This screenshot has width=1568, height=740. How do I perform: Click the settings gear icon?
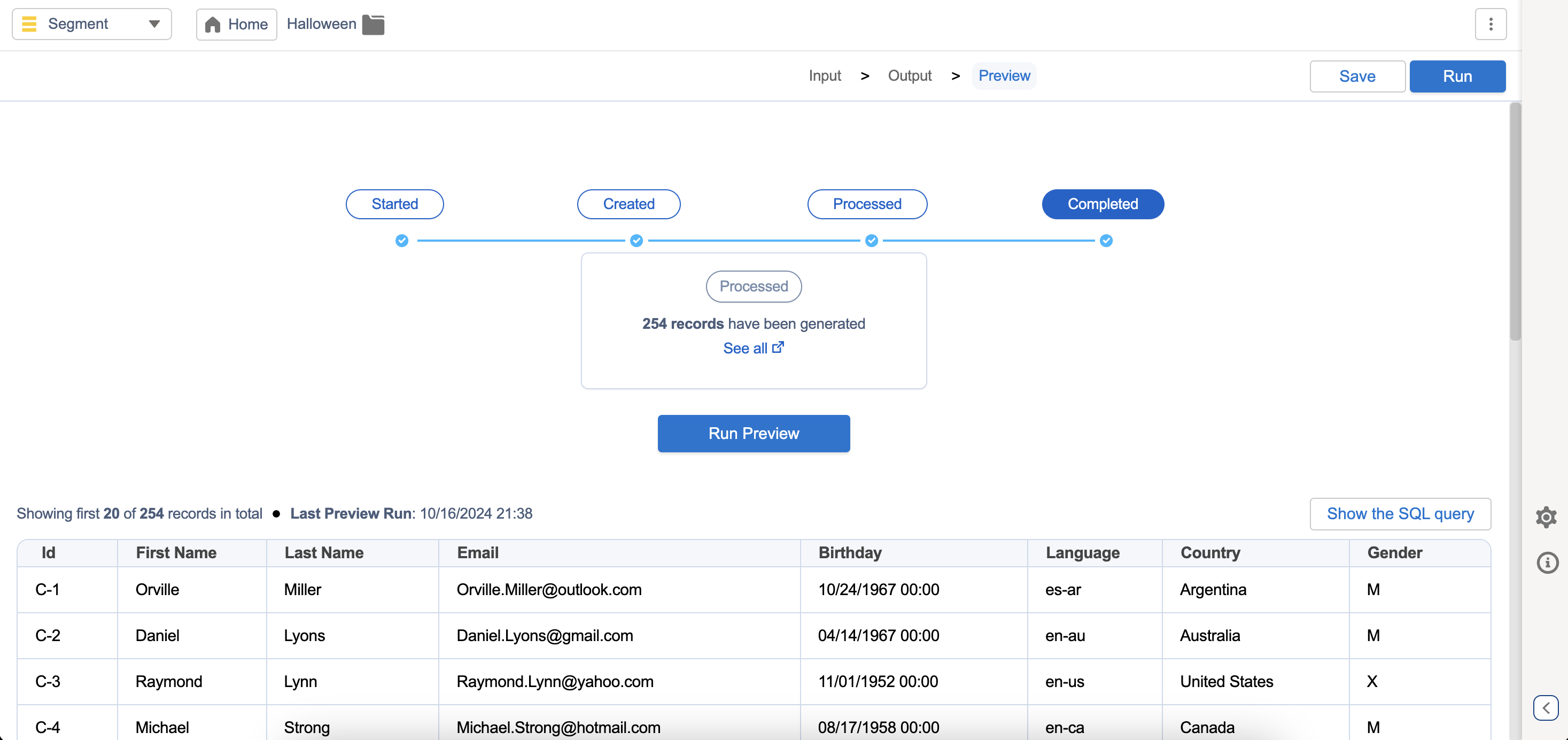click(1546, 517)
